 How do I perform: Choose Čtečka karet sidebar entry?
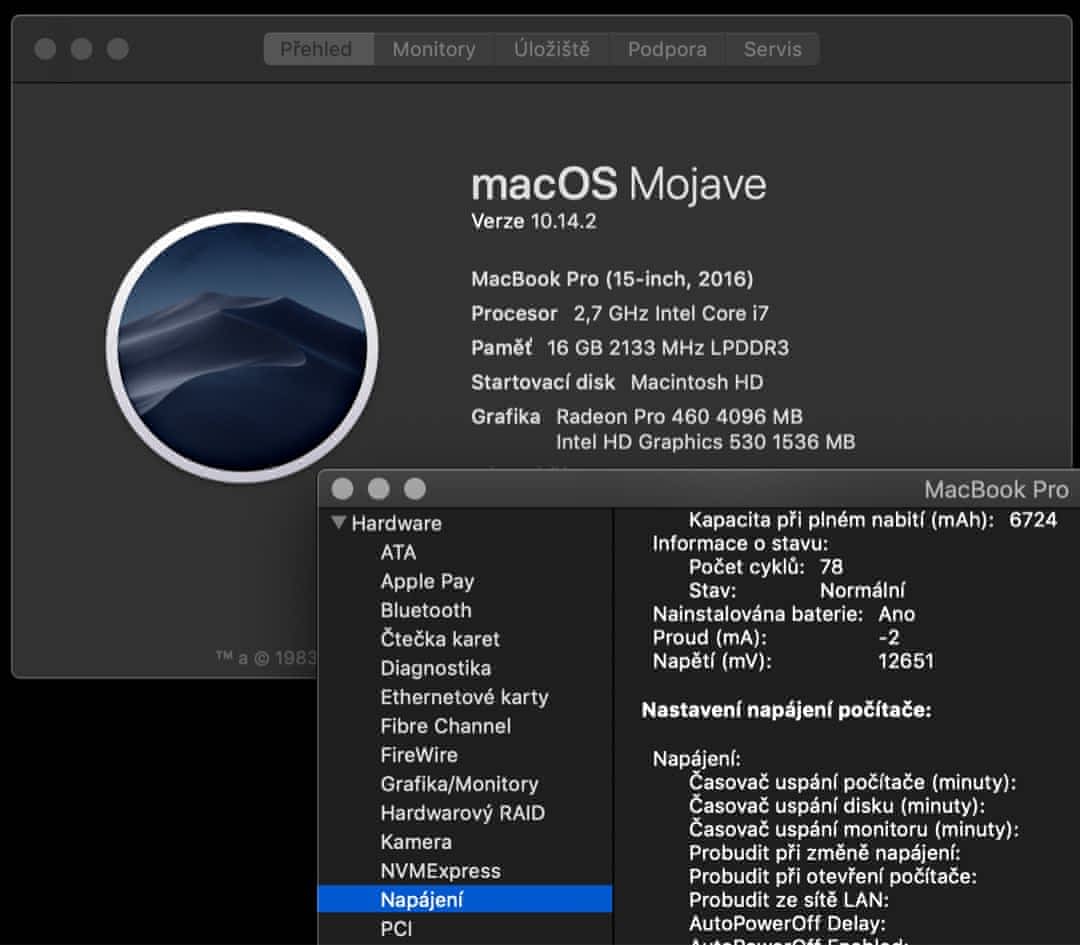tap(439, 639)
